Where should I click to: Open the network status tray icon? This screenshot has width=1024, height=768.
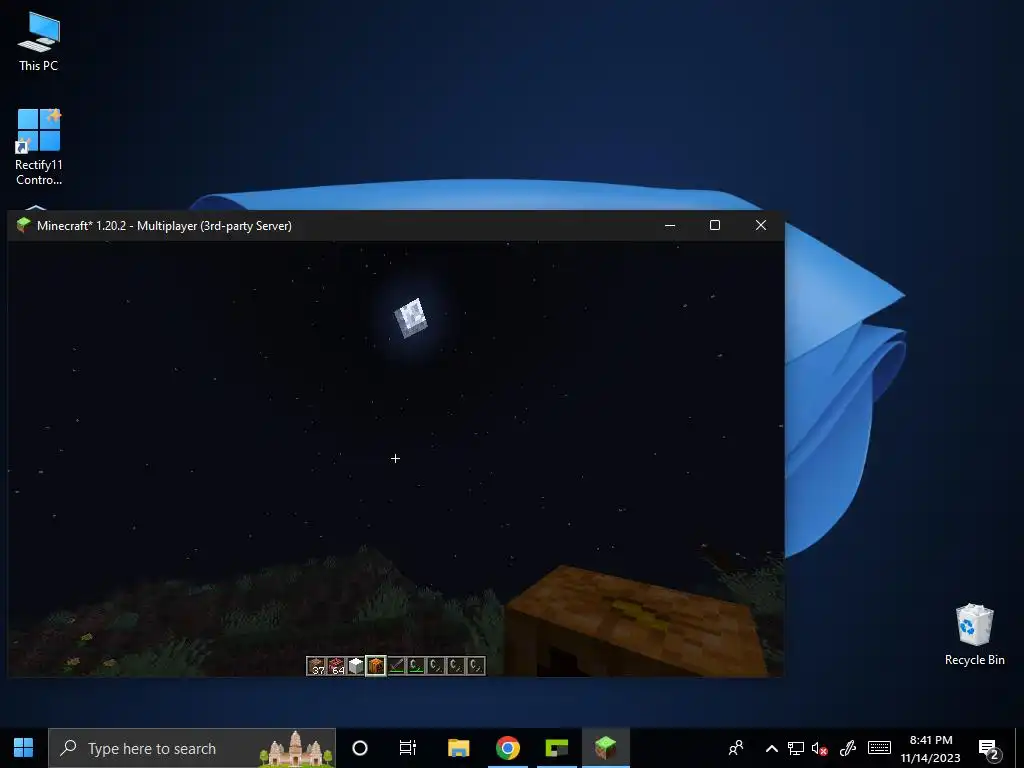[795, 748]
